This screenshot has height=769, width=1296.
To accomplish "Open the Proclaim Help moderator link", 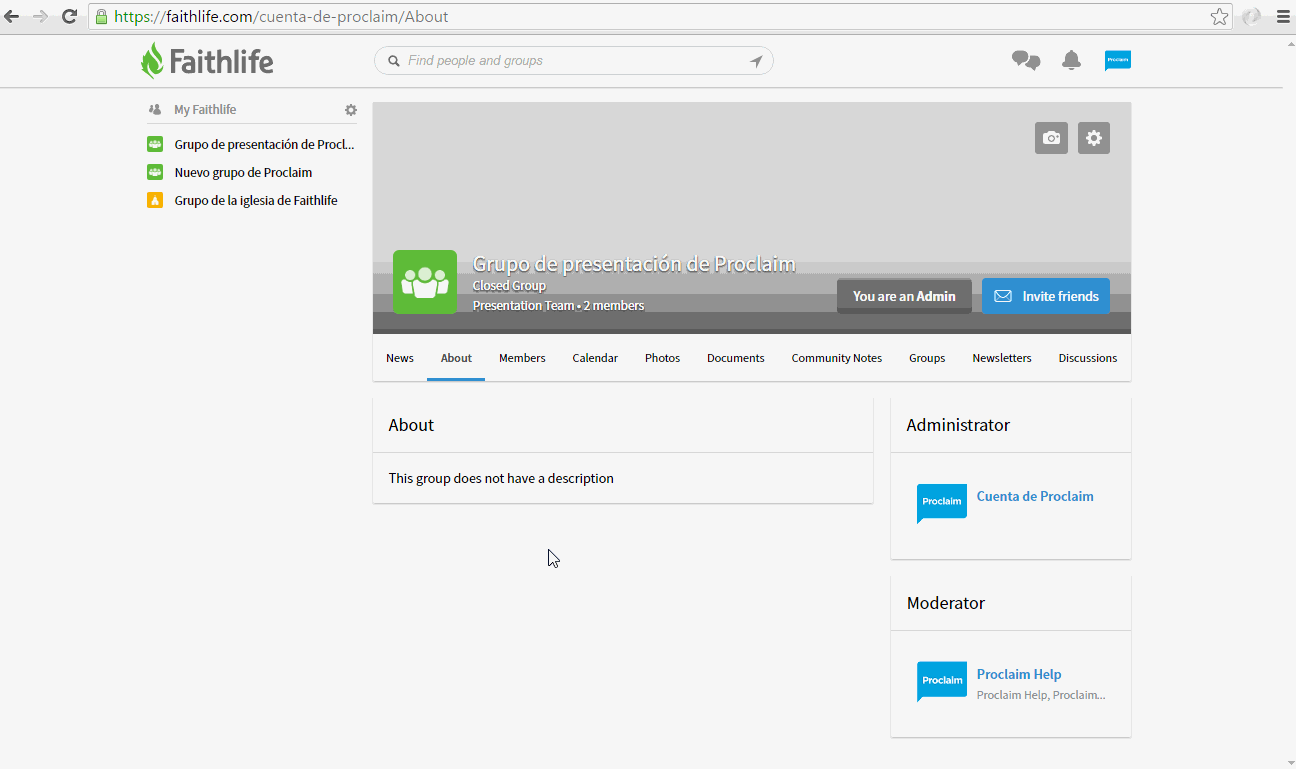I will [1018, 674].
